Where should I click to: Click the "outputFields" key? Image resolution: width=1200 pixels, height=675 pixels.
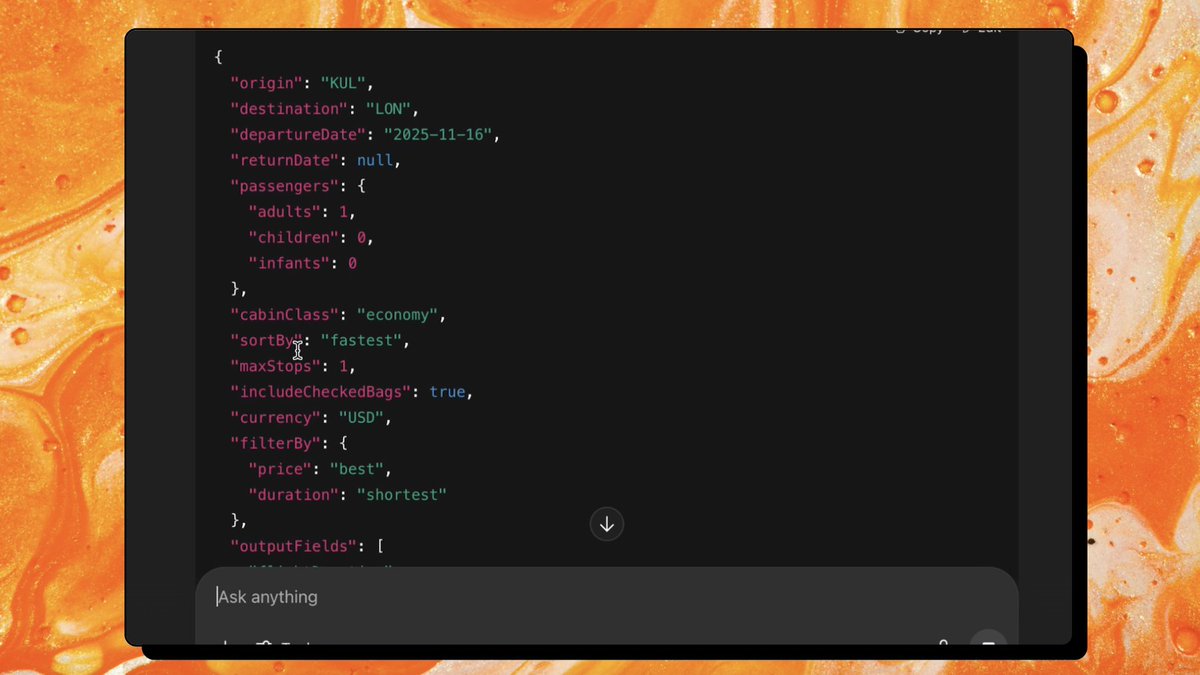click(x=294, y=546)
